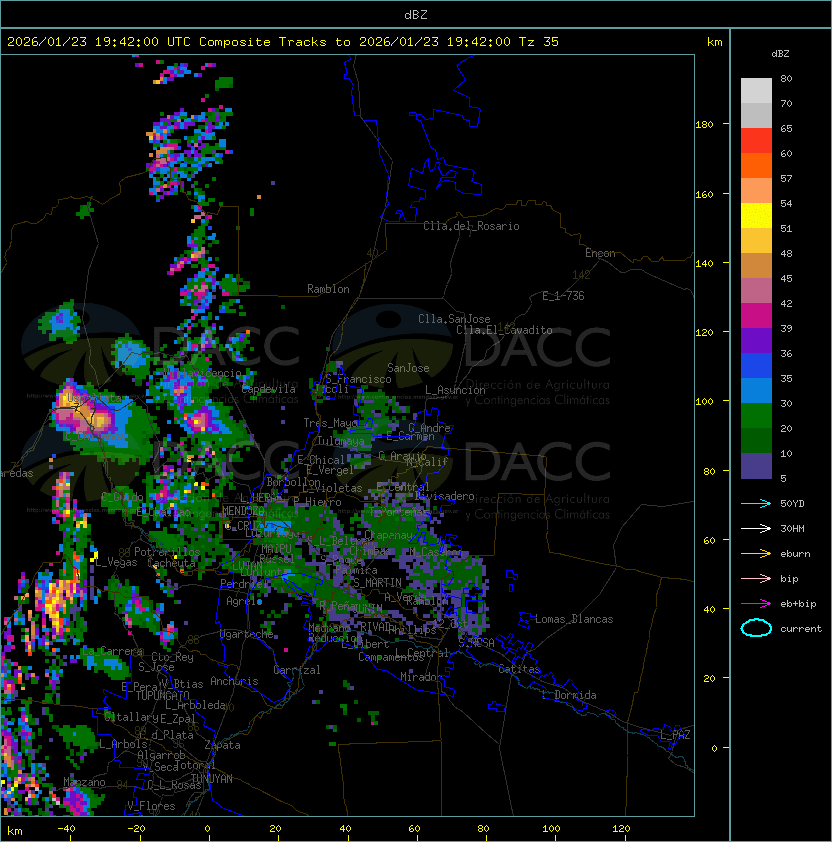
Task: Click the 'Tres_Mayo' map label
Action: 330,423
